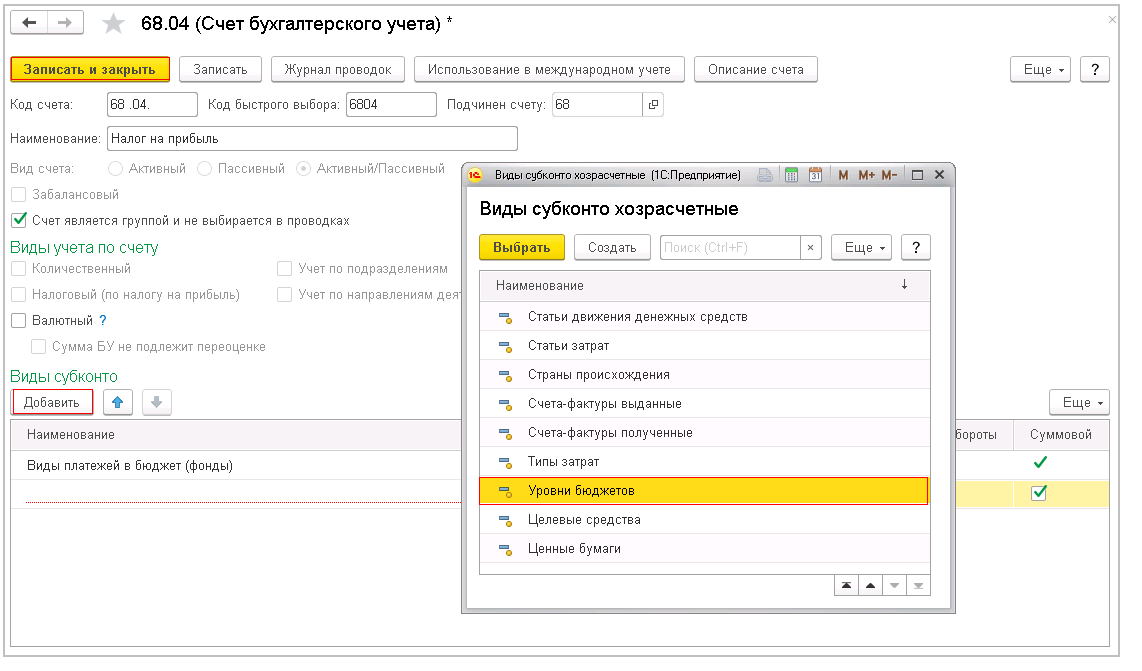The width and height of the screenshot is (1142, 671).
Task: Jump to list end arrow icon
Action: (x=917, y=586)
